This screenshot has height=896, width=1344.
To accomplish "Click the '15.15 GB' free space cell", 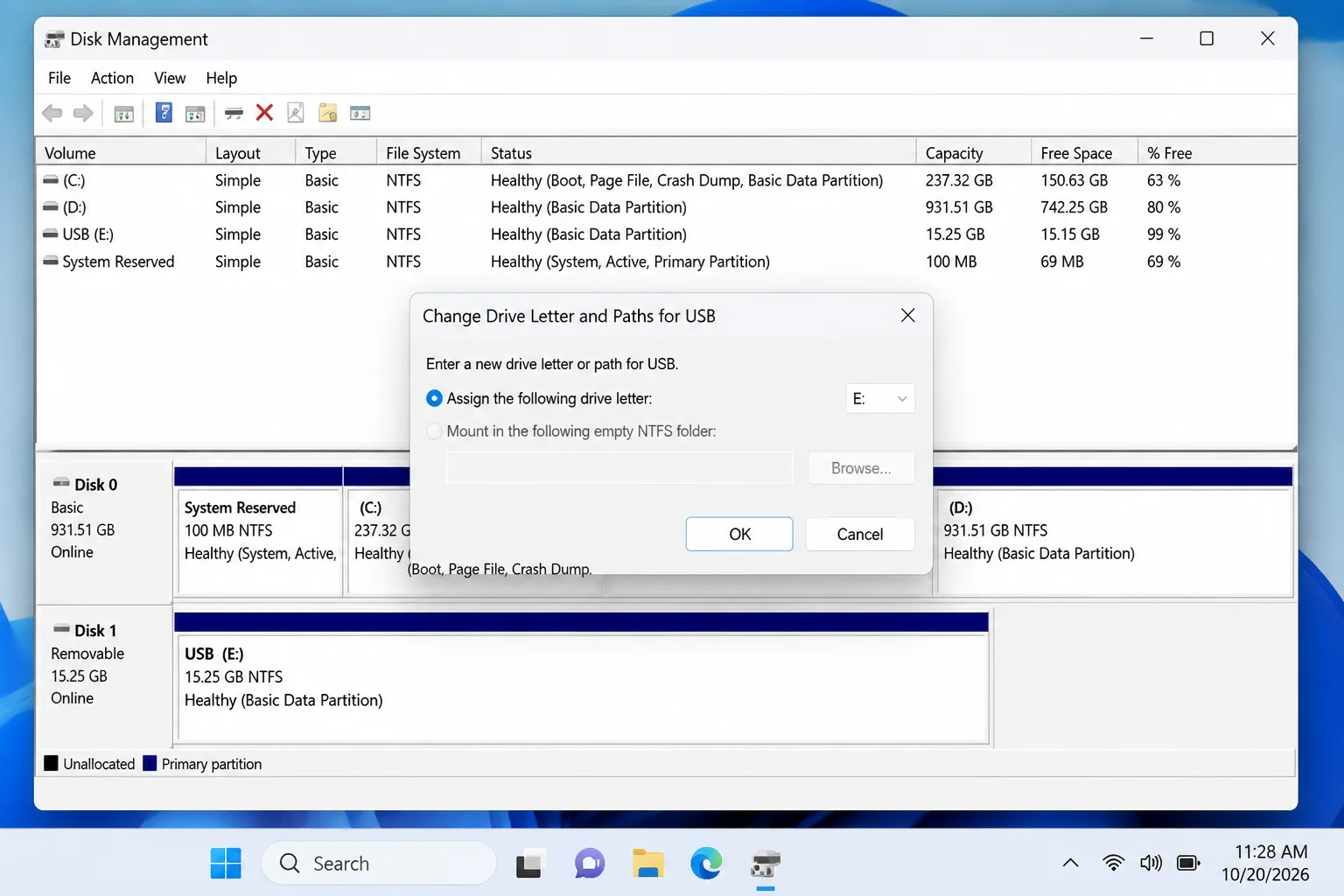I will coord(1070,234).
